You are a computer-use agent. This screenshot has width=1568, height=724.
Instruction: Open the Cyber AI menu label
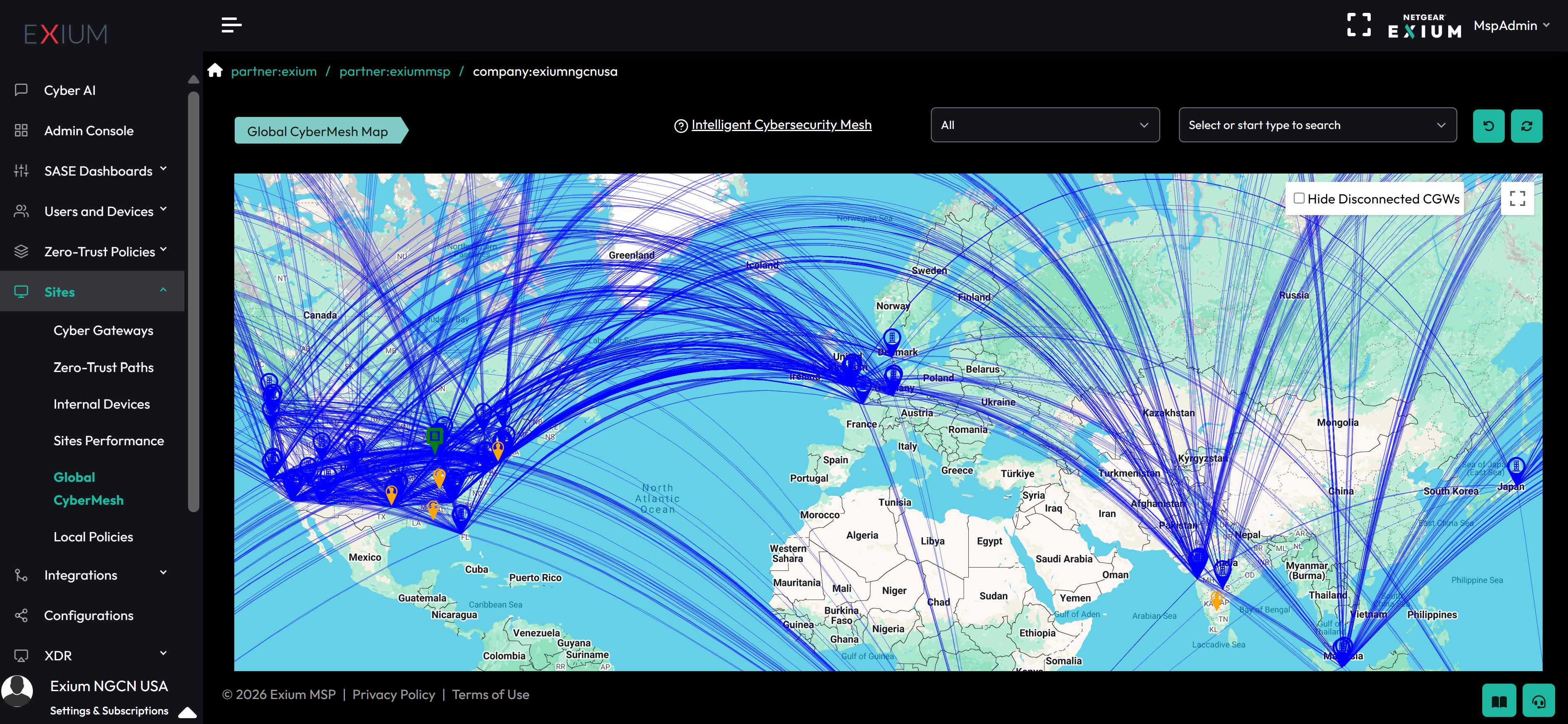[x=70, y=90]
